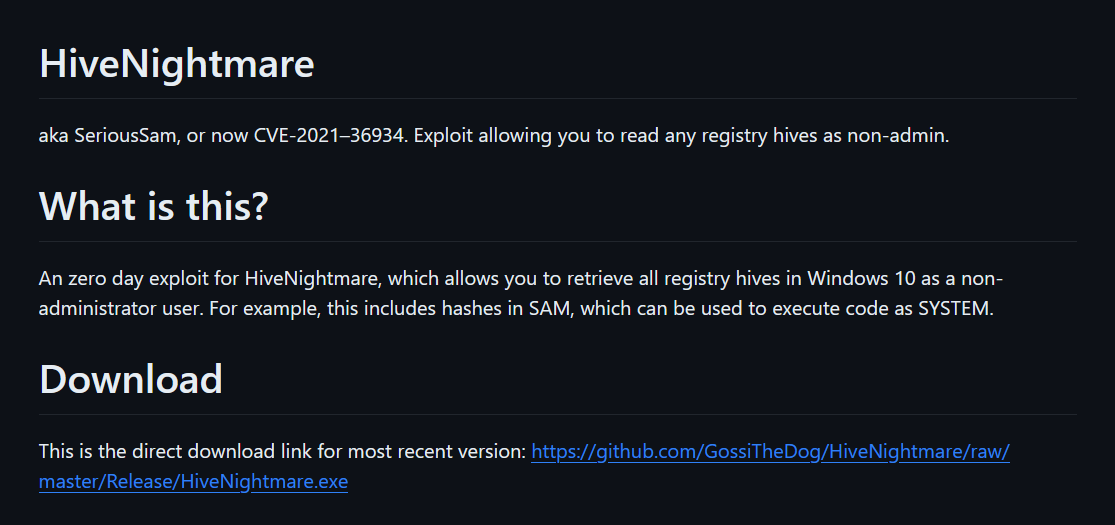This screenshot has height=525, width=1115.
Task: Click the 'Windows 10' text
Action: 862,278
